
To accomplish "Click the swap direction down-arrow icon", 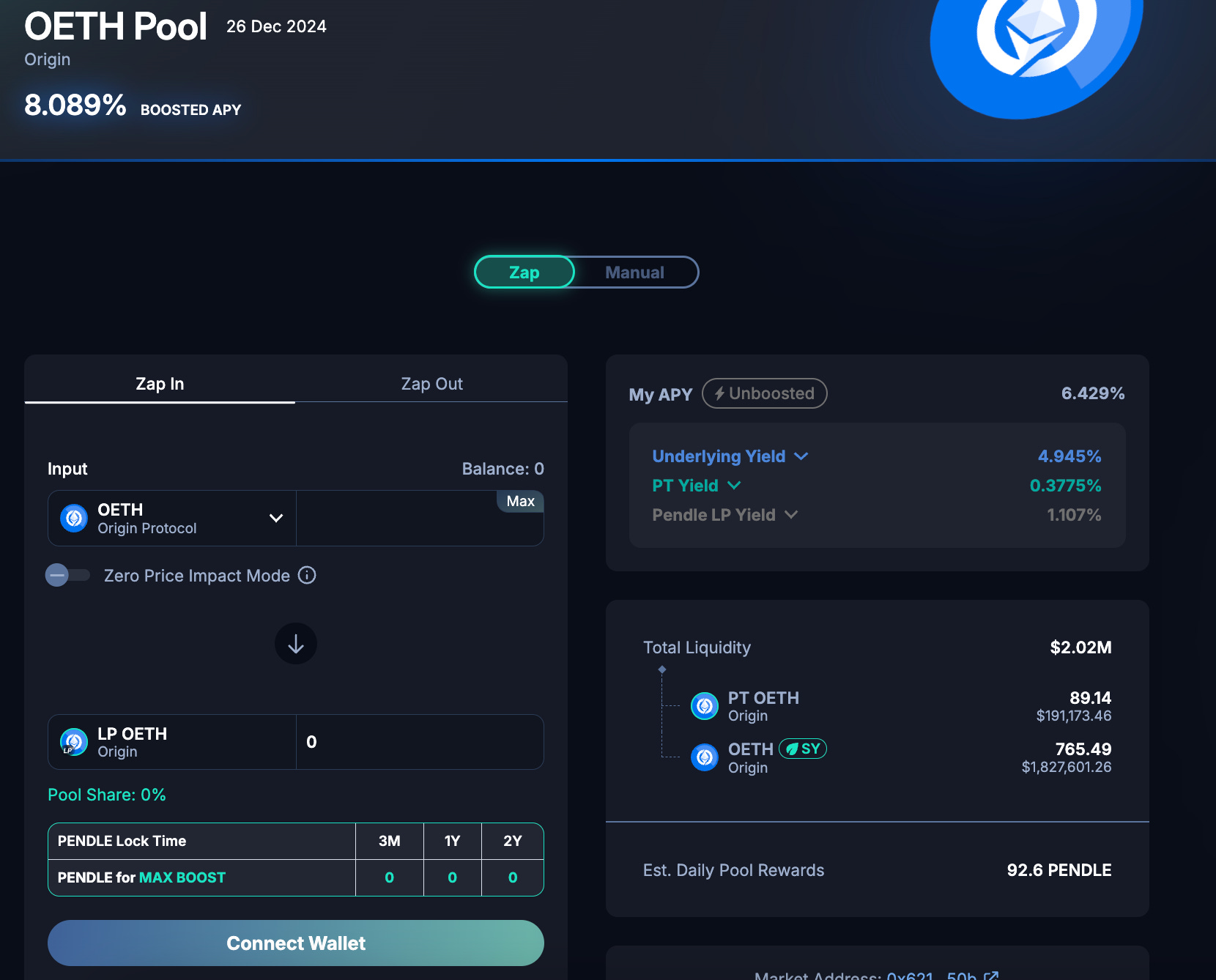I will pos(296,644).
